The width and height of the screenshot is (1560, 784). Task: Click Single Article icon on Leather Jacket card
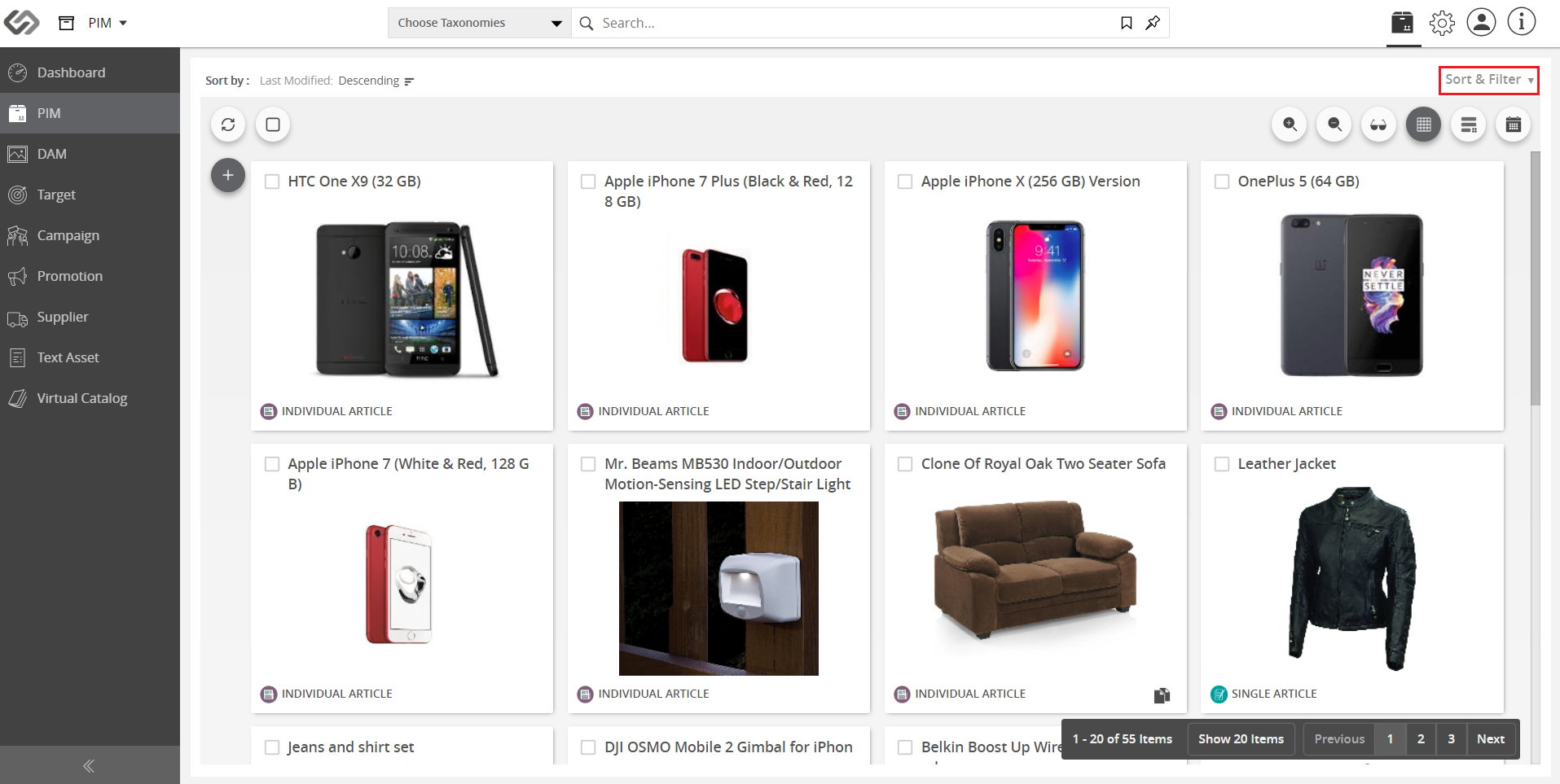pos(1219,694)
